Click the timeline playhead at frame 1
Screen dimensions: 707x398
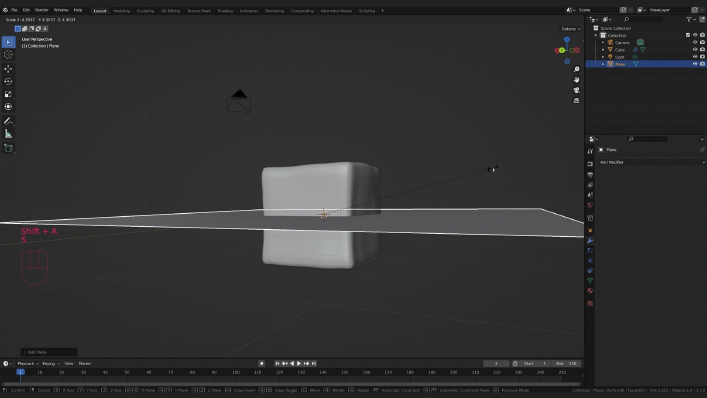click(20, 372)
